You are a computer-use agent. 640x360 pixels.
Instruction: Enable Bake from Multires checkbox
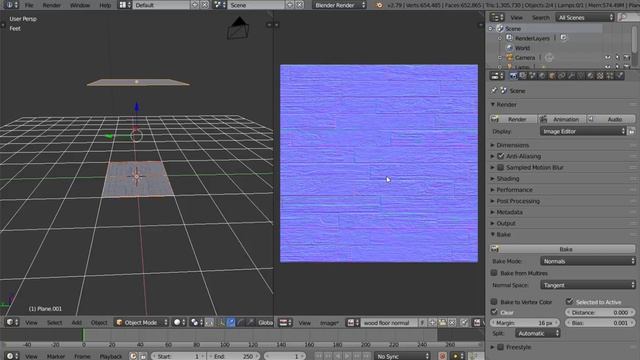point(494,273)
